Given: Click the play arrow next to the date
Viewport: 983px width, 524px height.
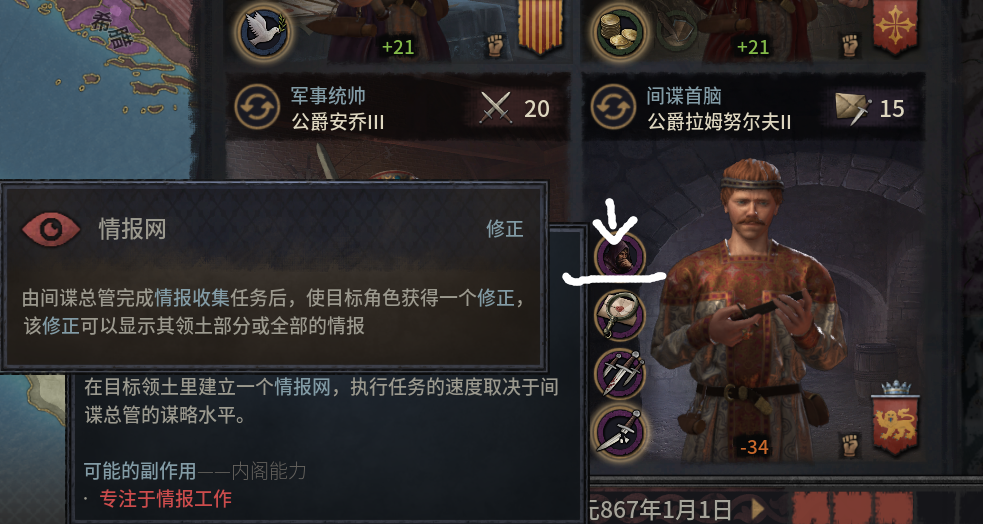Looking at the screenshot, I should (759, 509).
